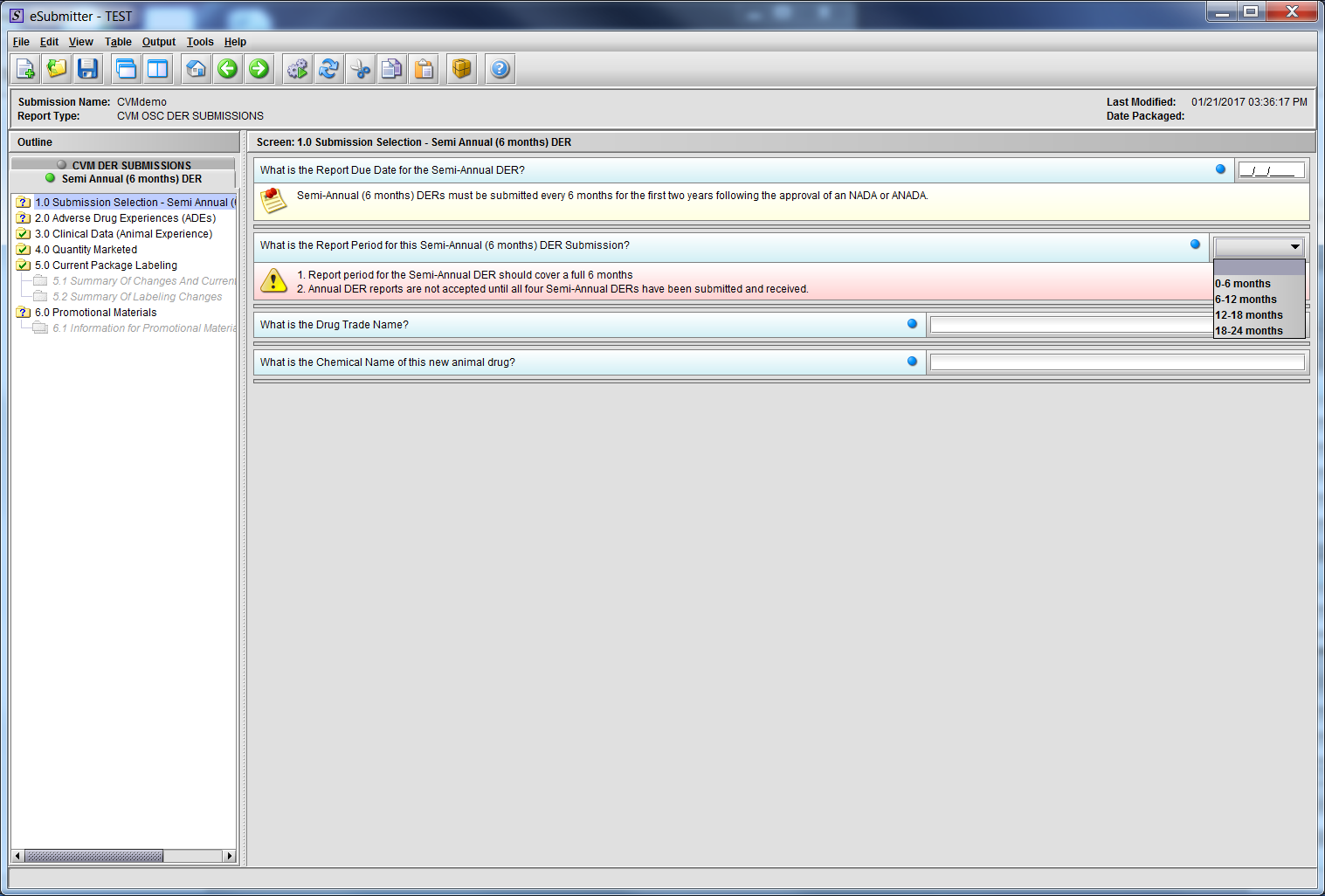Screen dimensions: 1325x896
Task: Select 2.0 Adverse Drug Experiences outline item
Action: (125, 218)
